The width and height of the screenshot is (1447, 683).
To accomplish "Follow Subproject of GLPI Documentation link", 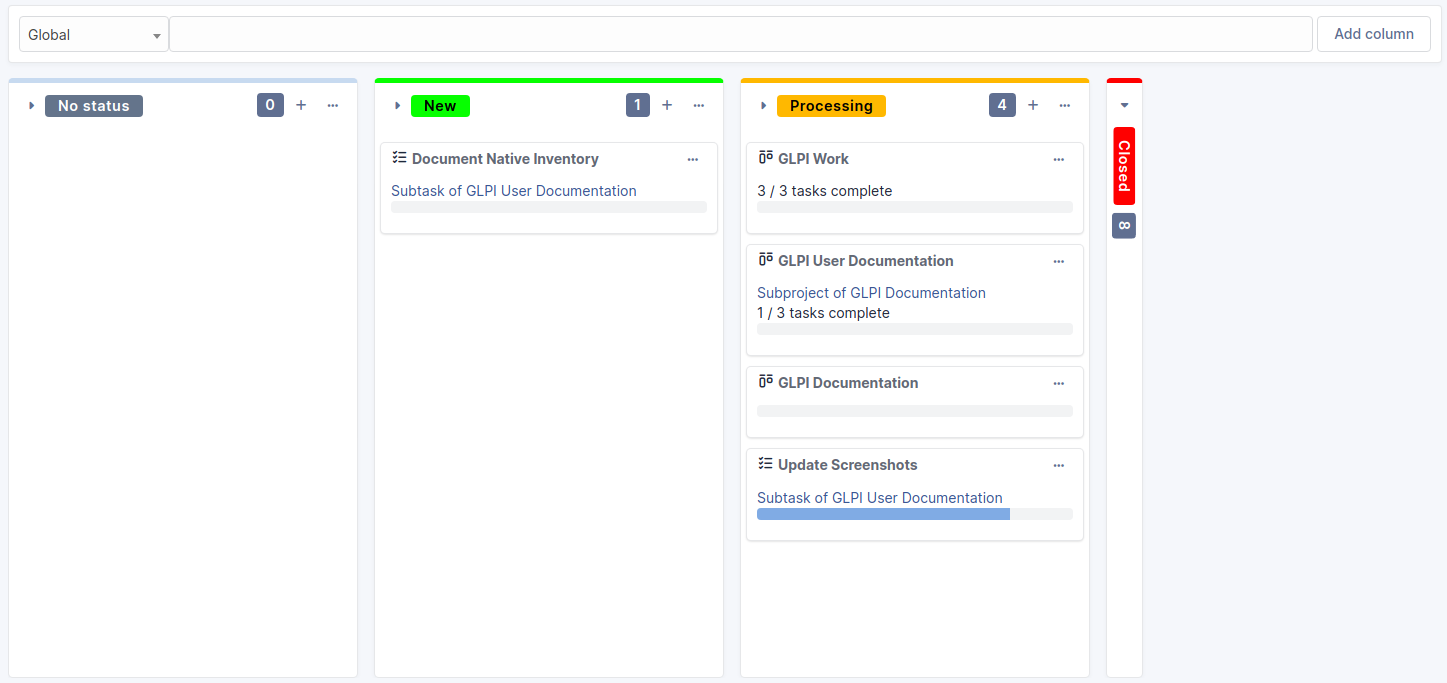I will click(871, 293).
